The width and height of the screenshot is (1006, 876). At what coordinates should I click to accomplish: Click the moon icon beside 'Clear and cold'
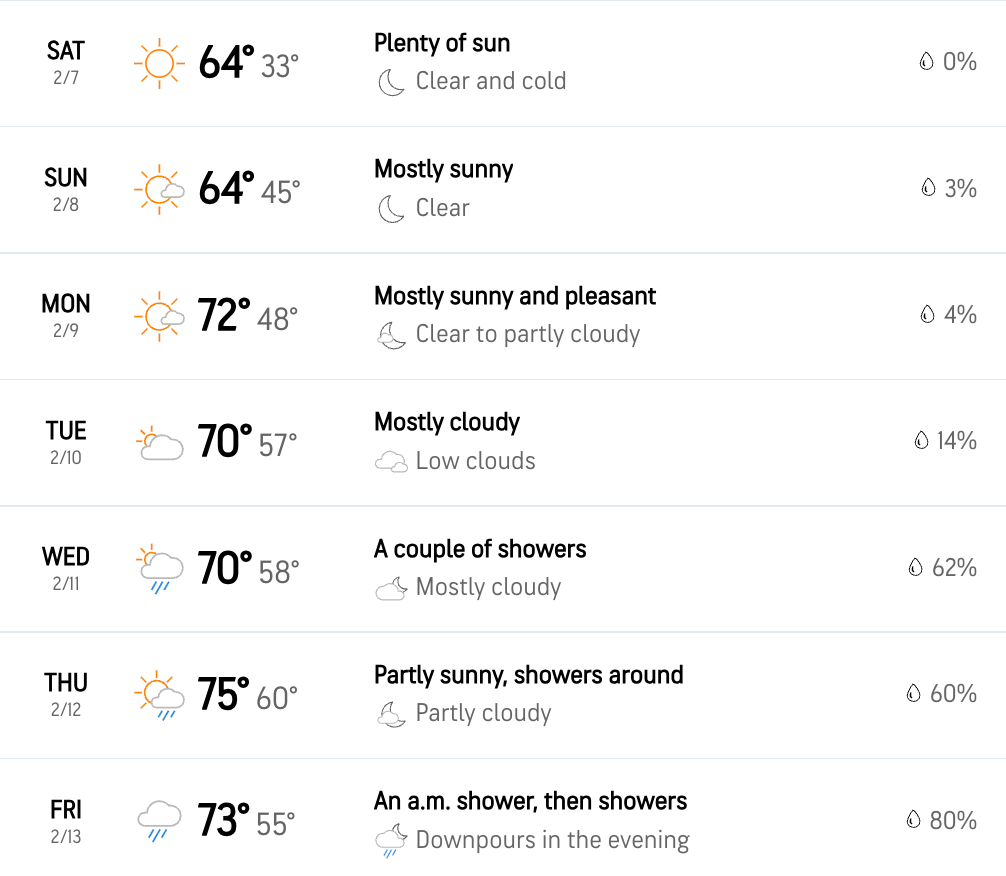pos(391,82)
